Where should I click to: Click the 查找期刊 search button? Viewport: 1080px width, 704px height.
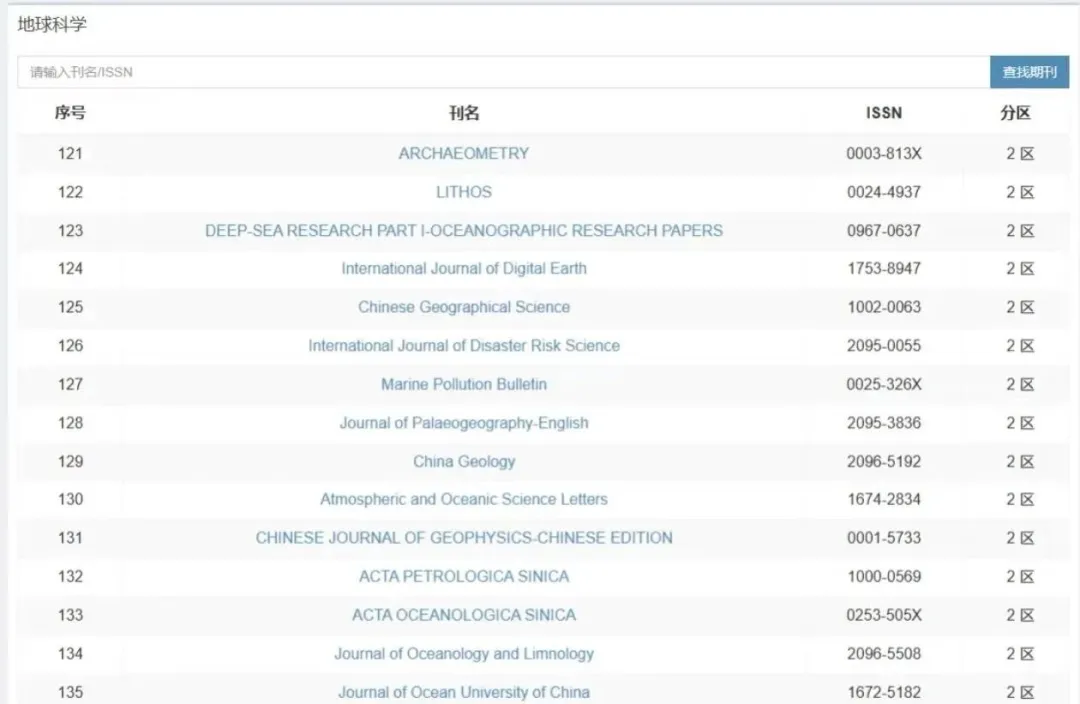(1029, 72)
